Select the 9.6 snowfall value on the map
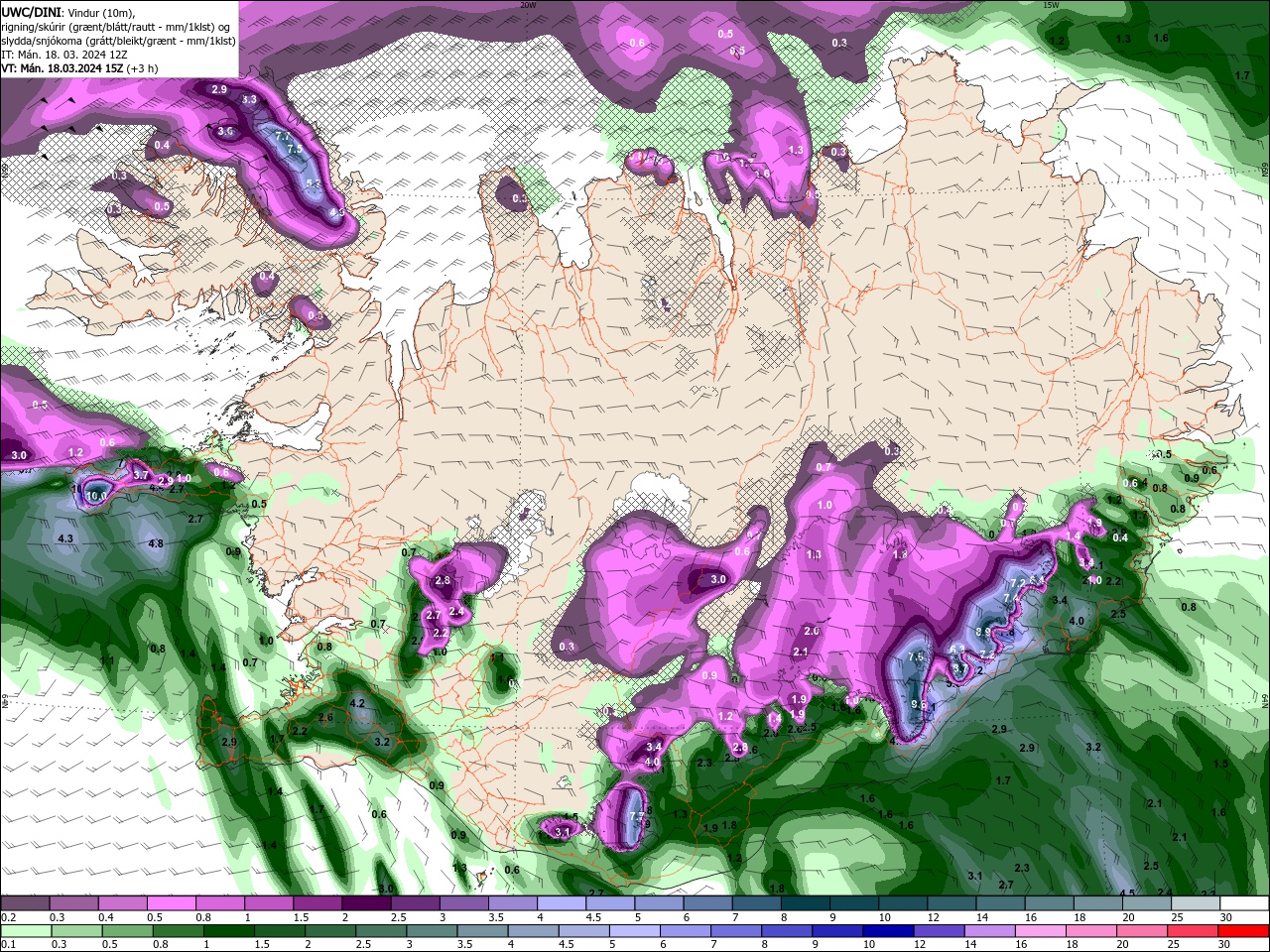 pyautogui.click(x=919, y=705)
